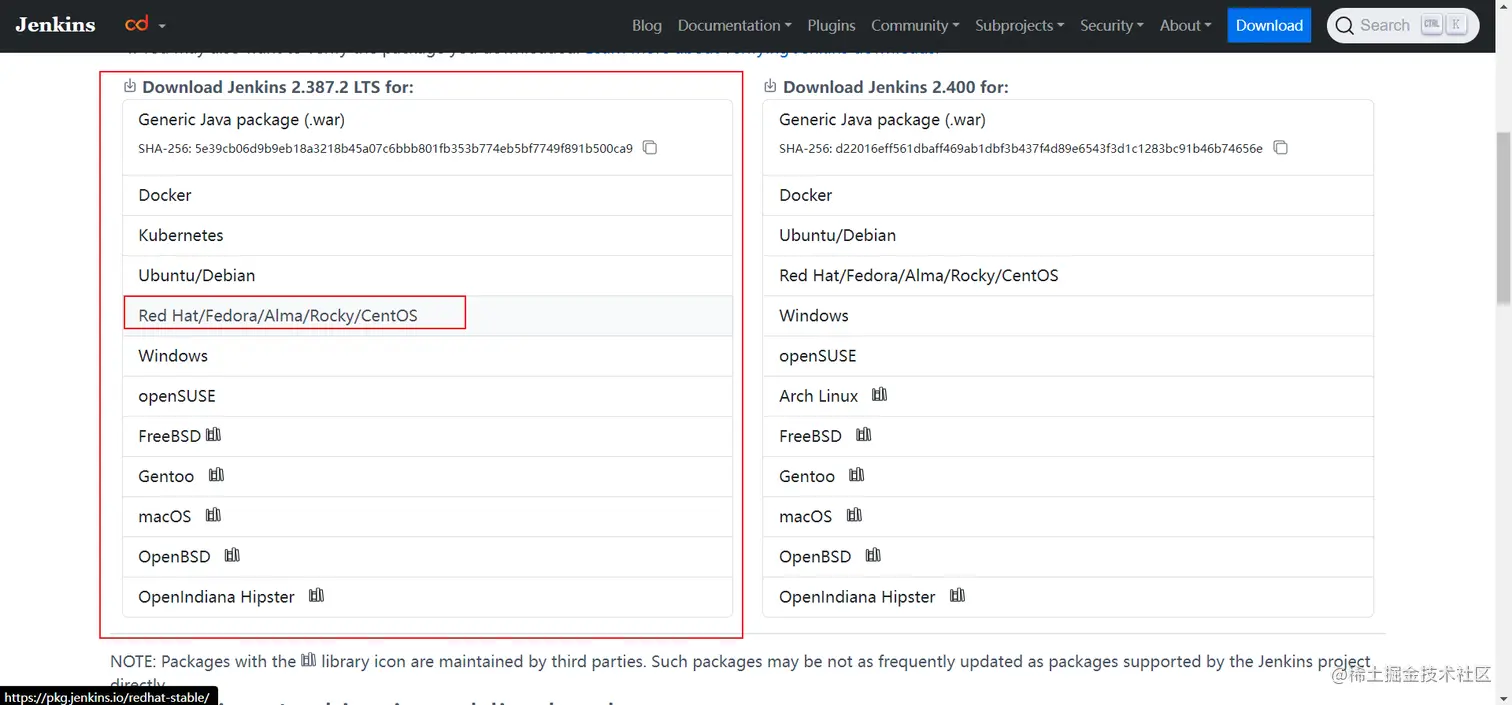The image size is (1512, 705).
Task: Click the library icon in the NOTE text
Action: (x=309, y=659)
